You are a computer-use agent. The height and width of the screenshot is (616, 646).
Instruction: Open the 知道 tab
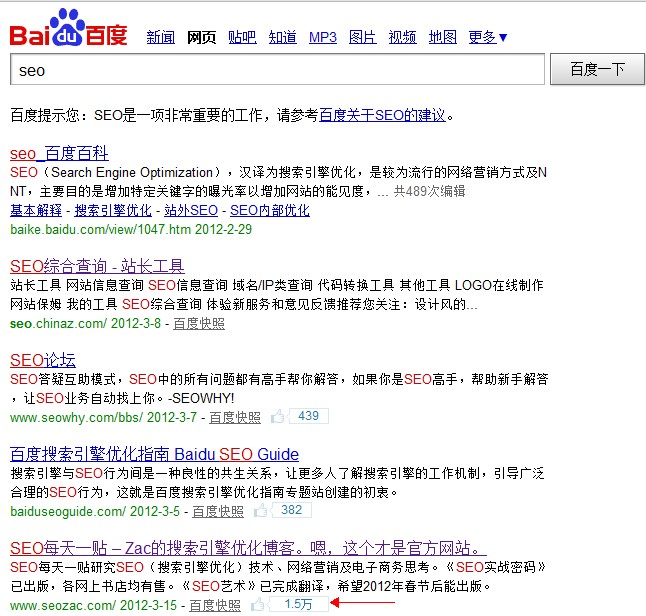tap(283, 37)
